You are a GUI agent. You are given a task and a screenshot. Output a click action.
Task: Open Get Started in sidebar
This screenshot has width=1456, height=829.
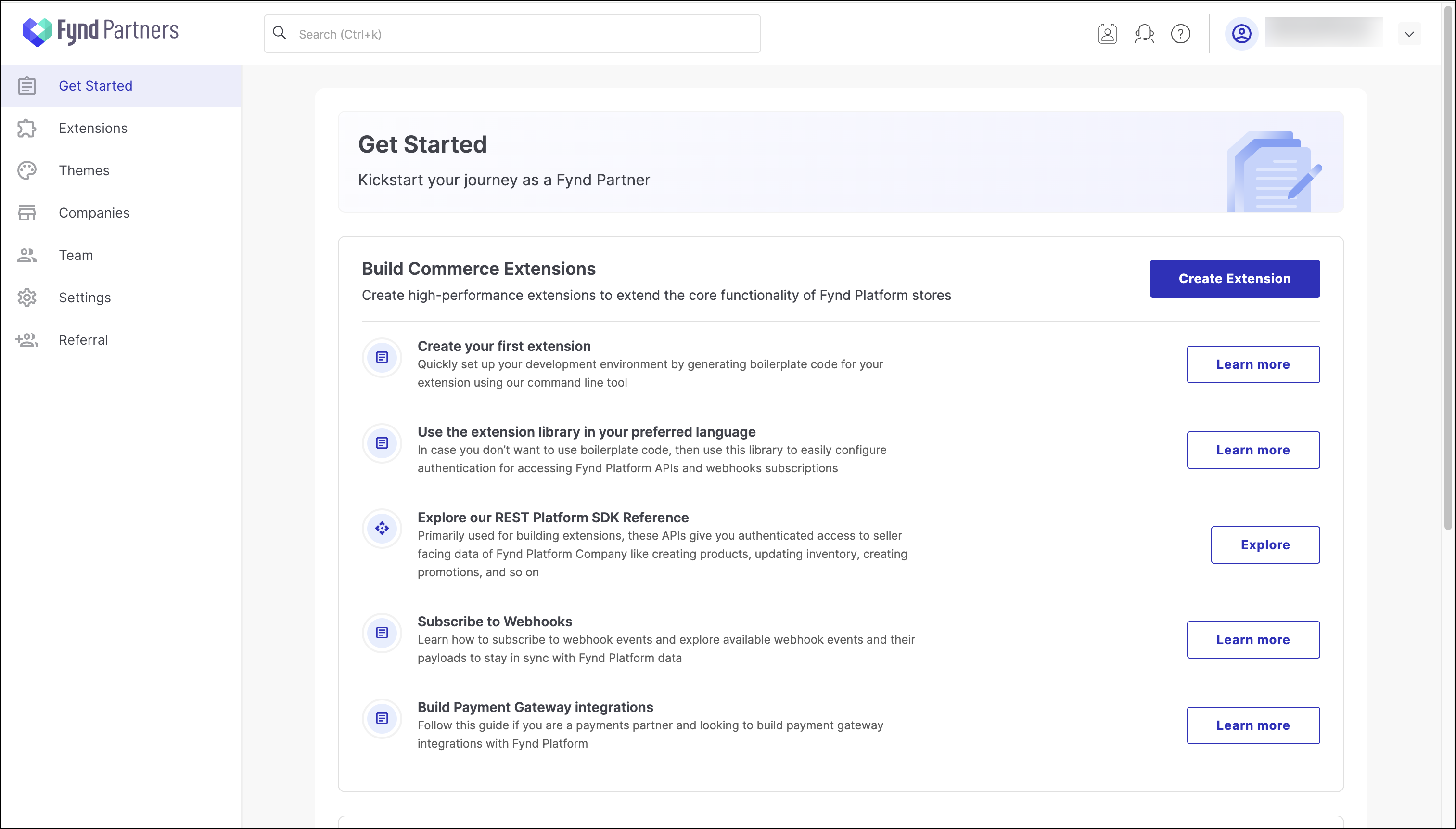tap(121, 86)
